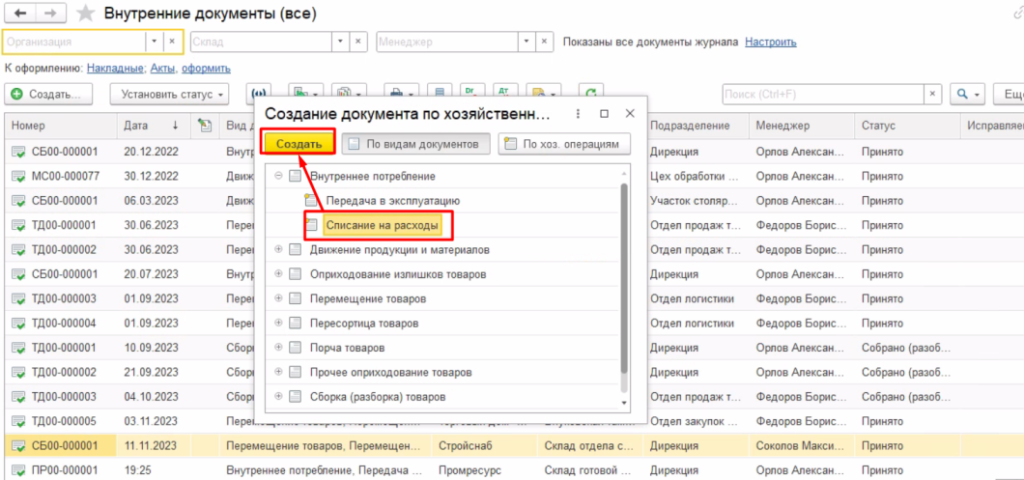Click the back navigation arrow

pyautogui.click(x=20, y=14)
